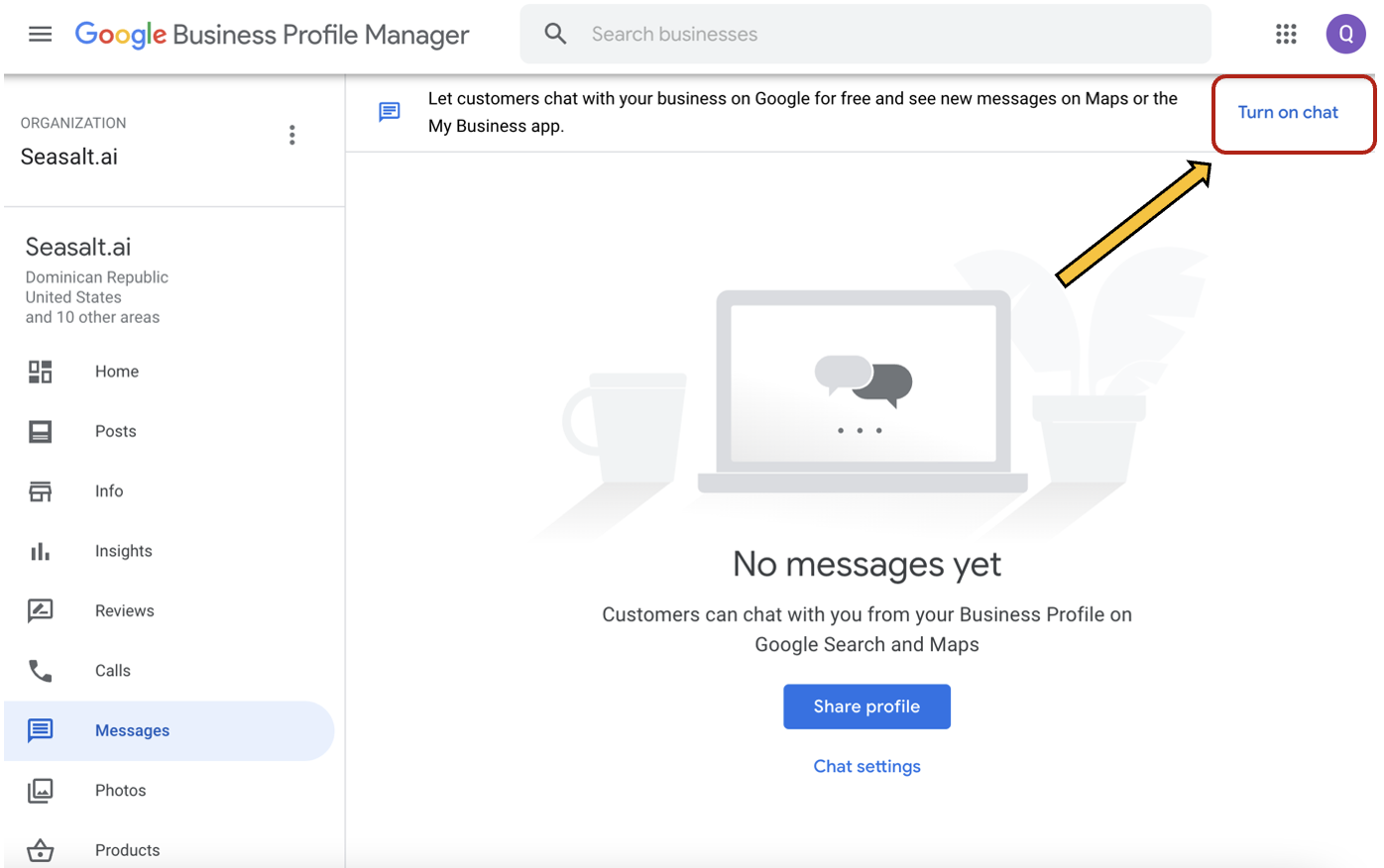Image resolution: width=1384 pixels, height=868 pixels.
Task: Open Products via its shopping bag icon
Action: pyautogui.click(x=40, y=850)
